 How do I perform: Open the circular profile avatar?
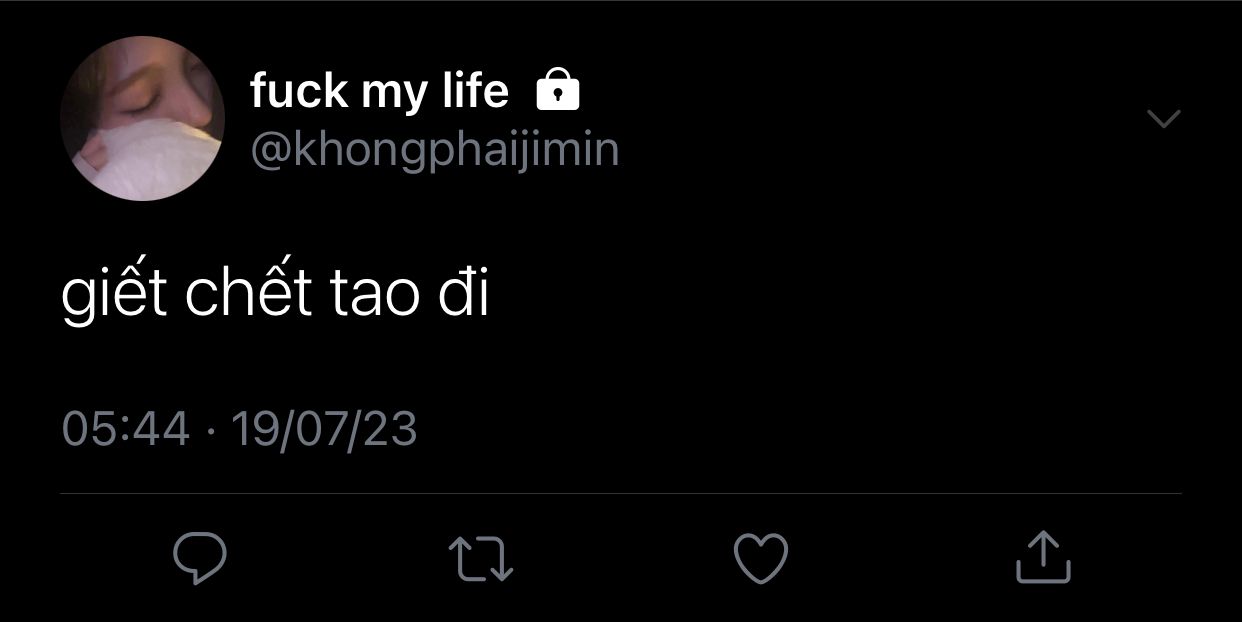(142, 118)
